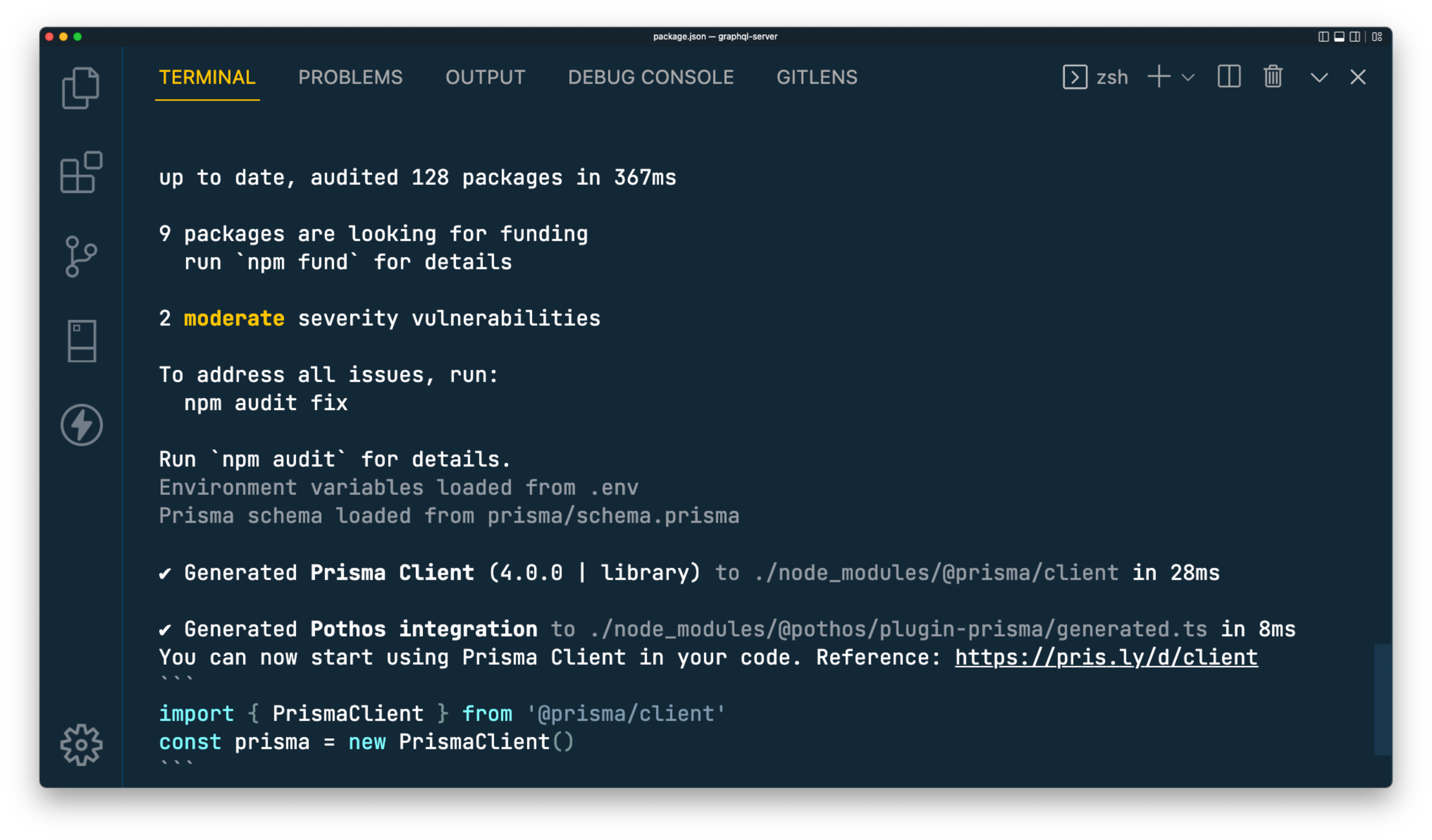This screenshot has width=1432, height=840.
Task: Select the zsh terminal shell label
Action: pyautogui.click(x=1111, y=77)
